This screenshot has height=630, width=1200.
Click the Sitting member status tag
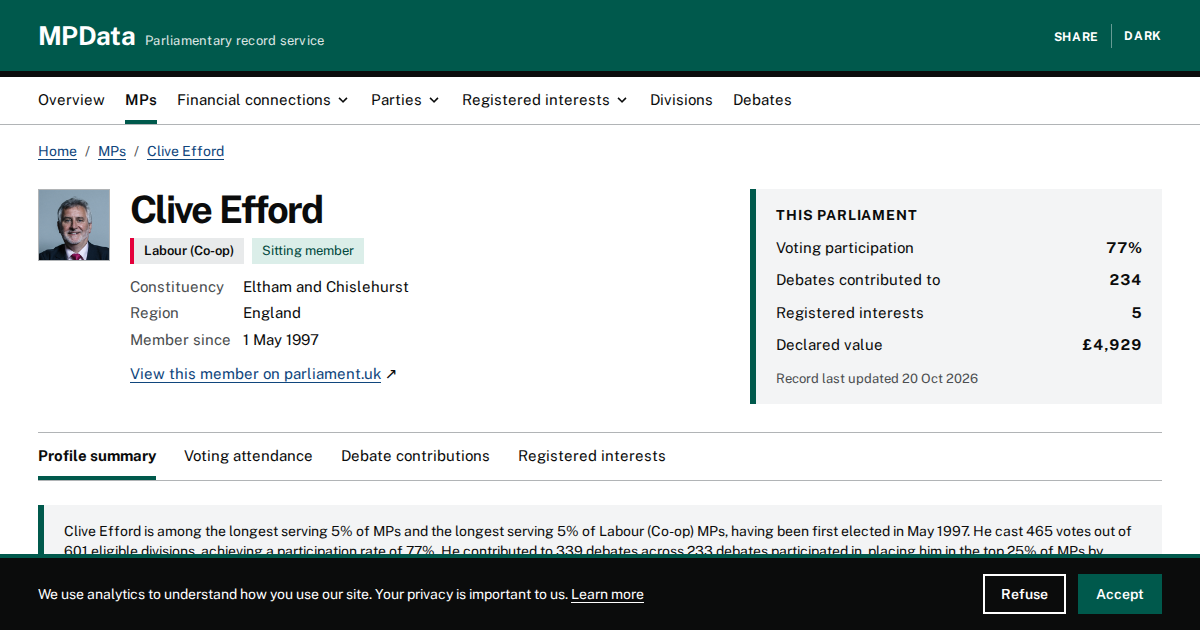(308, 251)
